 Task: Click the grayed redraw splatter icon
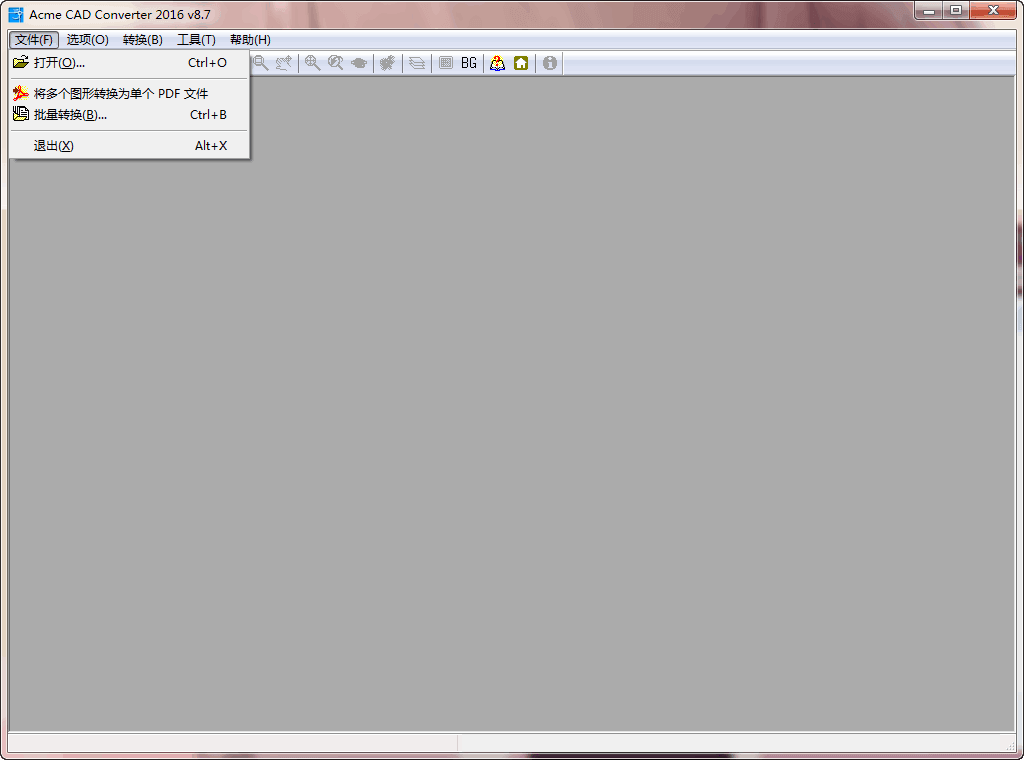pos(388,63)
